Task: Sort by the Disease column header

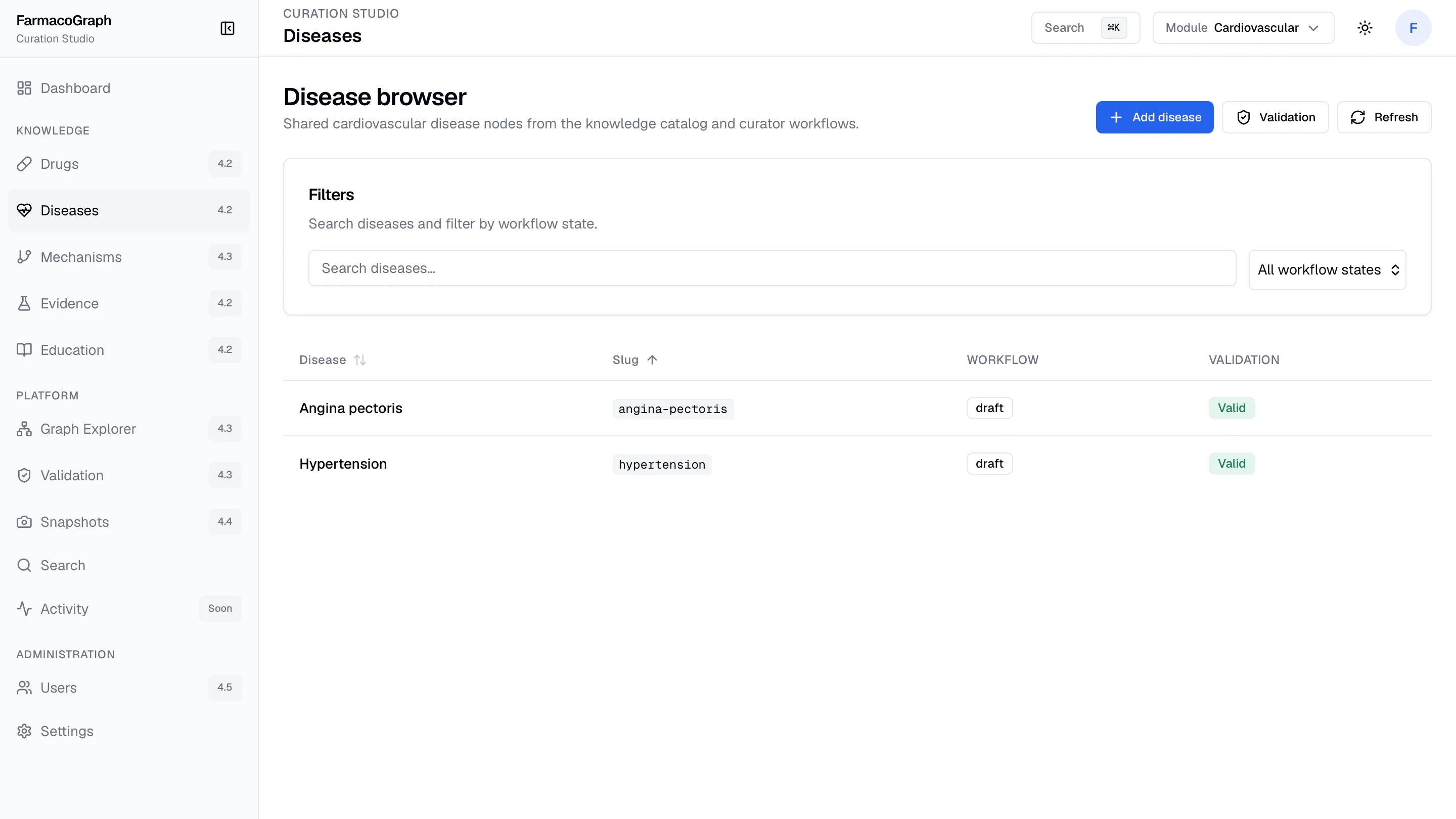Action: (332, 360)
